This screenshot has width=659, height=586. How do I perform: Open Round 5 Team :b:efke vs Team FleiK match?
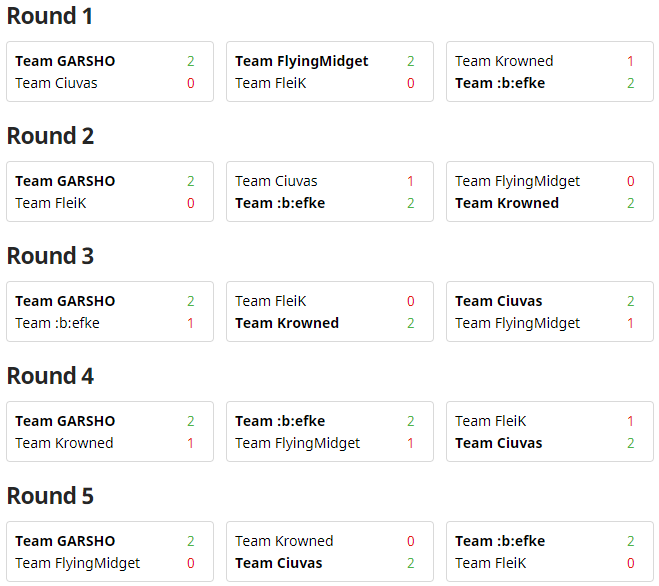tap(550, 552)
